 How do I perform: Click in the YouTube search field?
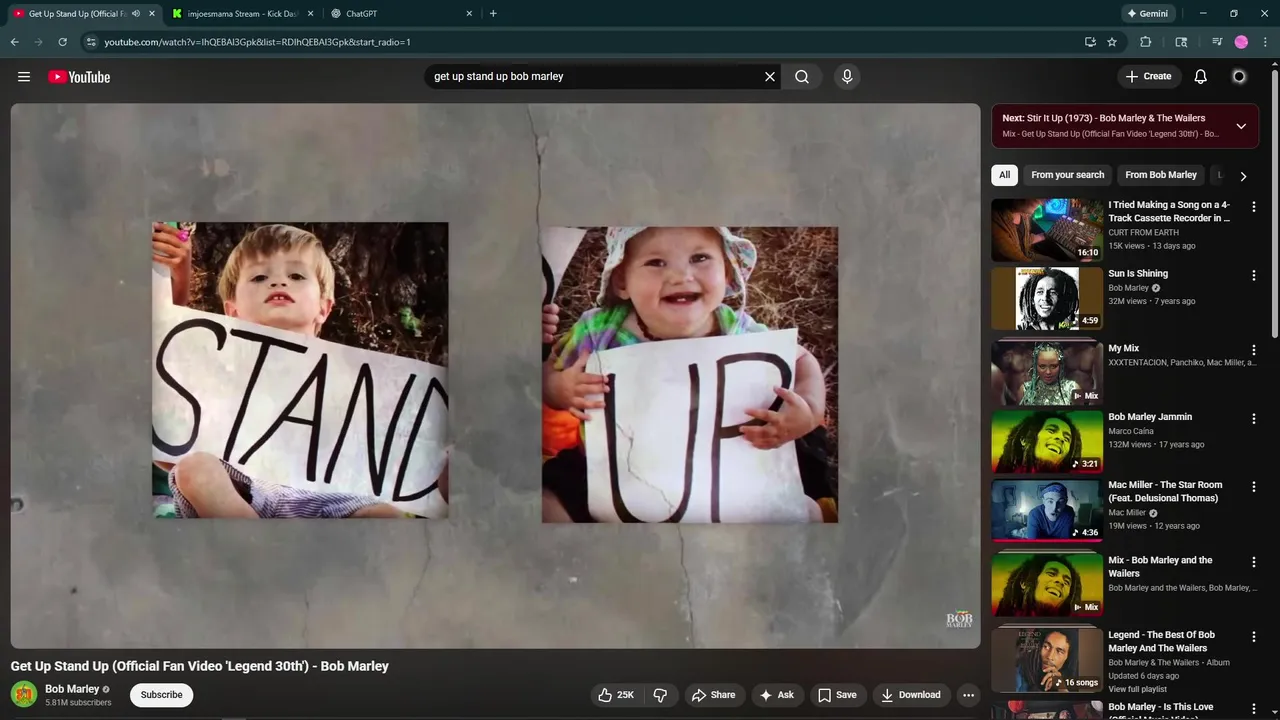point(594,76)
